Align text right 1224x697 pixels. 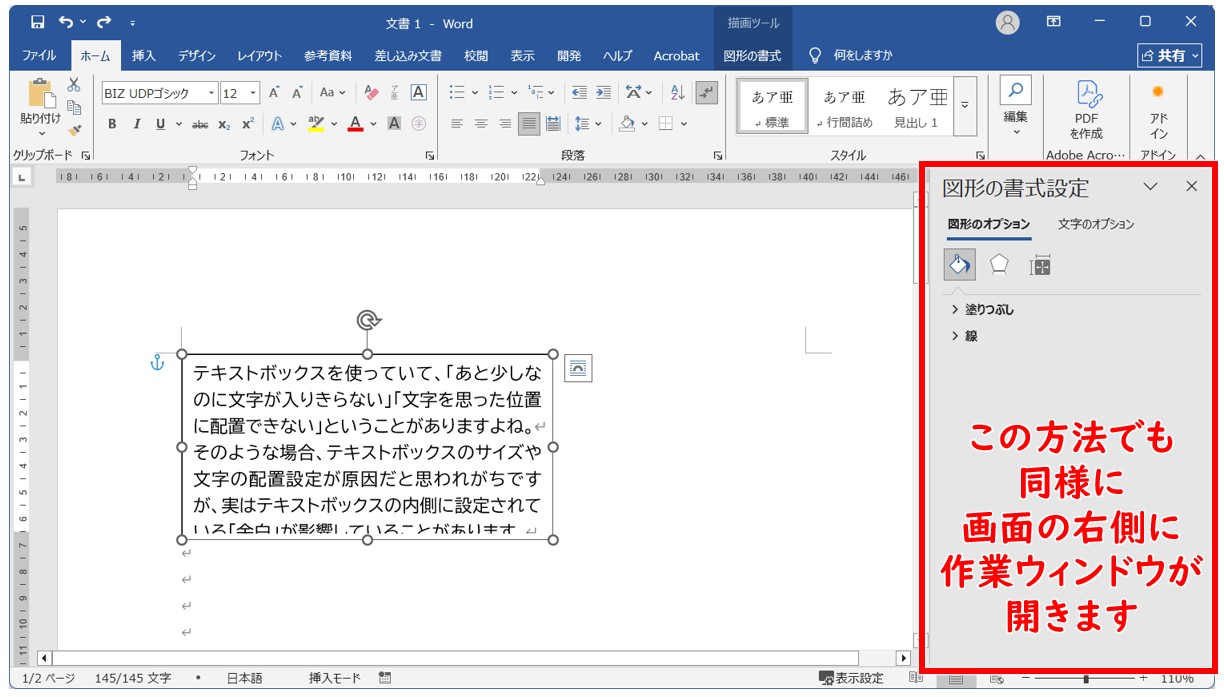click(505, 124)
